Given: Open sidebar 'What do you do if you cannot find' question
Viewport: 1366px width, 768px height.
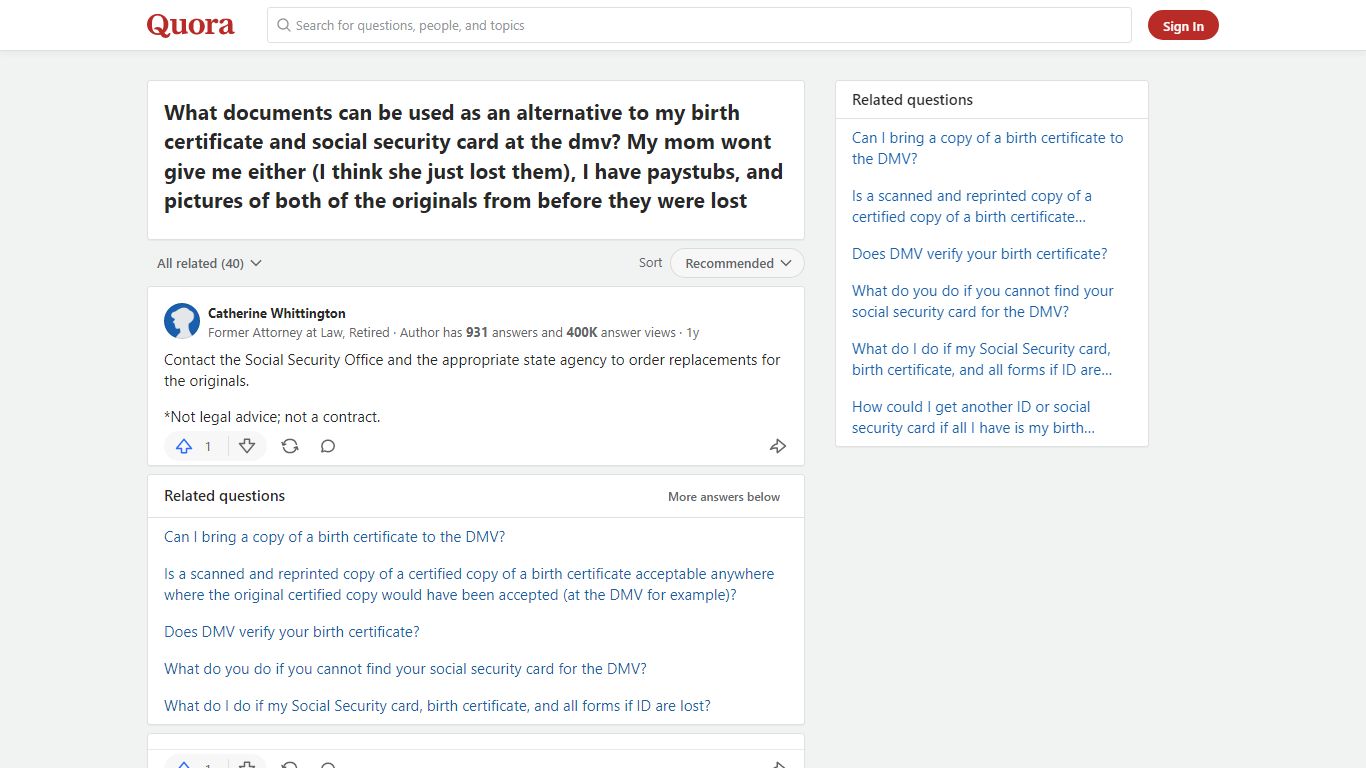Looking at the screenshot, I should [983, 301].
